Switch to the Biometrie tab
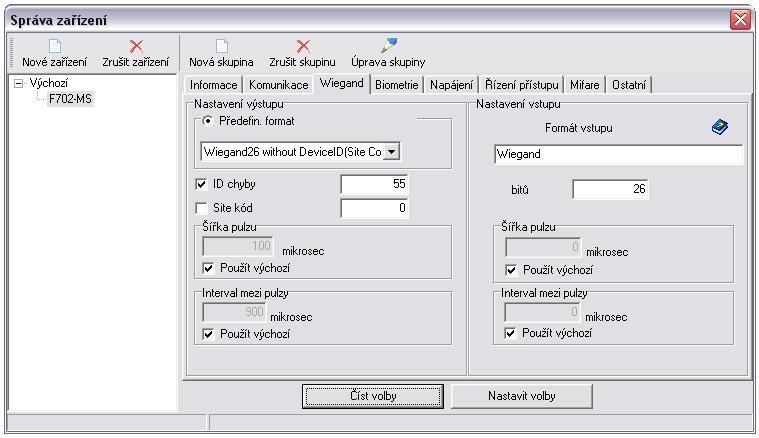Screen dimensions: 759x438 396,85
